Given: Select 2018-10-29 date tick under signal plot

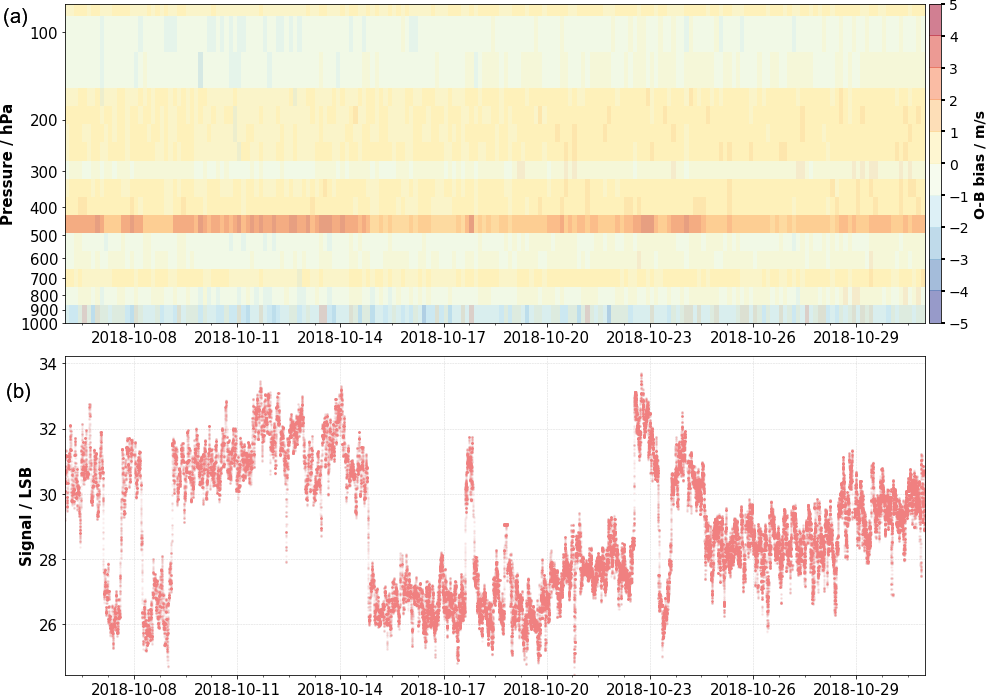Looking at the screenshot, I should [854, 689].
